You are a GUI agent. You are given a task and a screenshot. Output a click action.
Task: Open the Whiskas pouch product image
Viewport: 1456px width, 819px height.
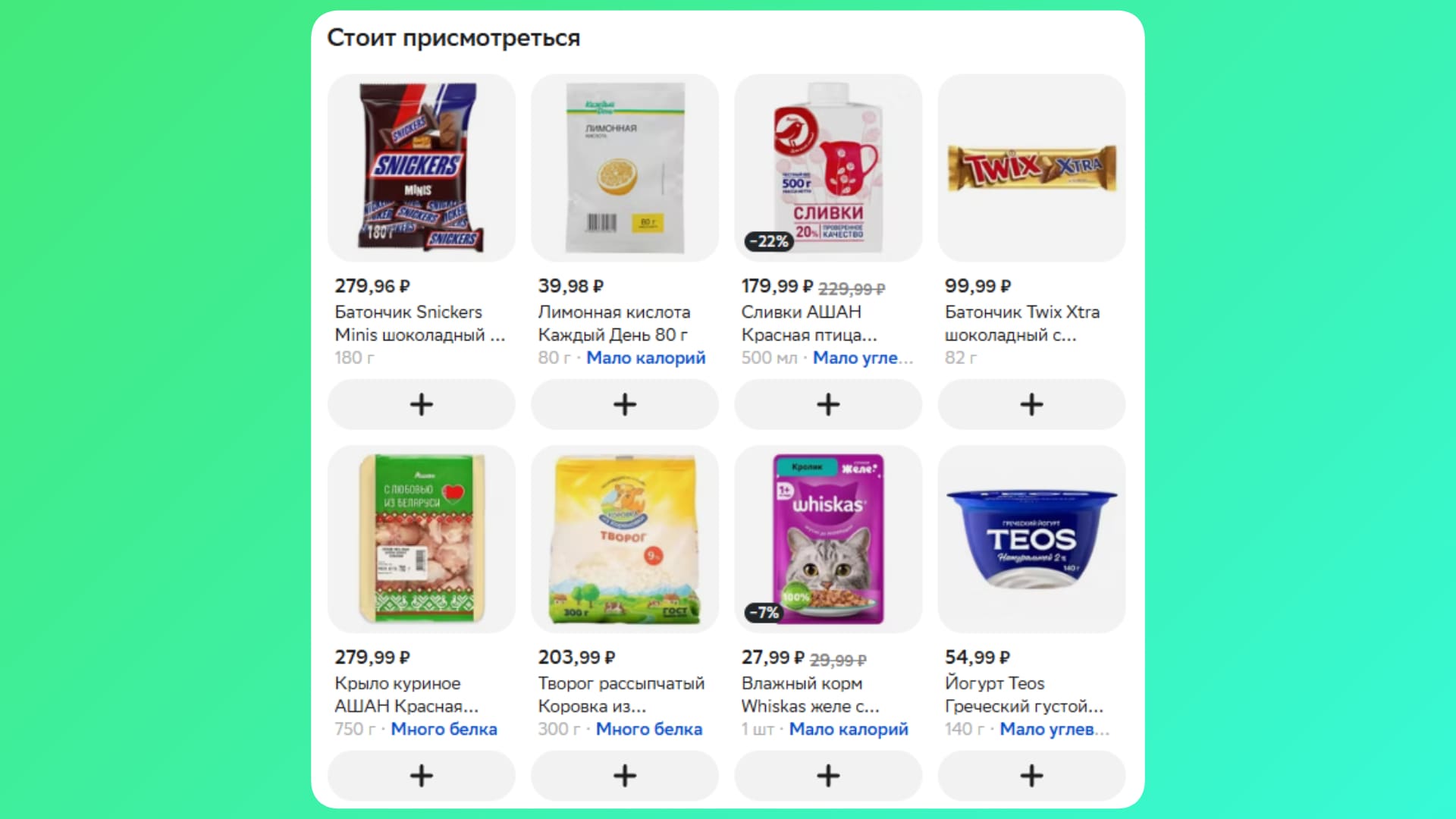point(828,539)
